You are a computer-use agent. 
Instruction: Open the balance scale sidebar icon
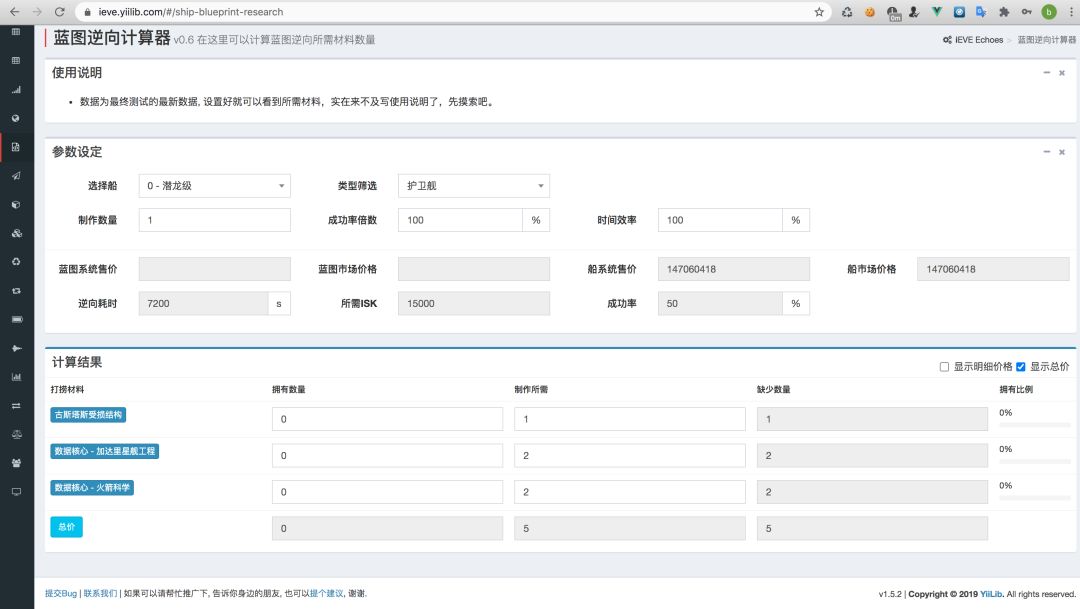click(16, 434)
